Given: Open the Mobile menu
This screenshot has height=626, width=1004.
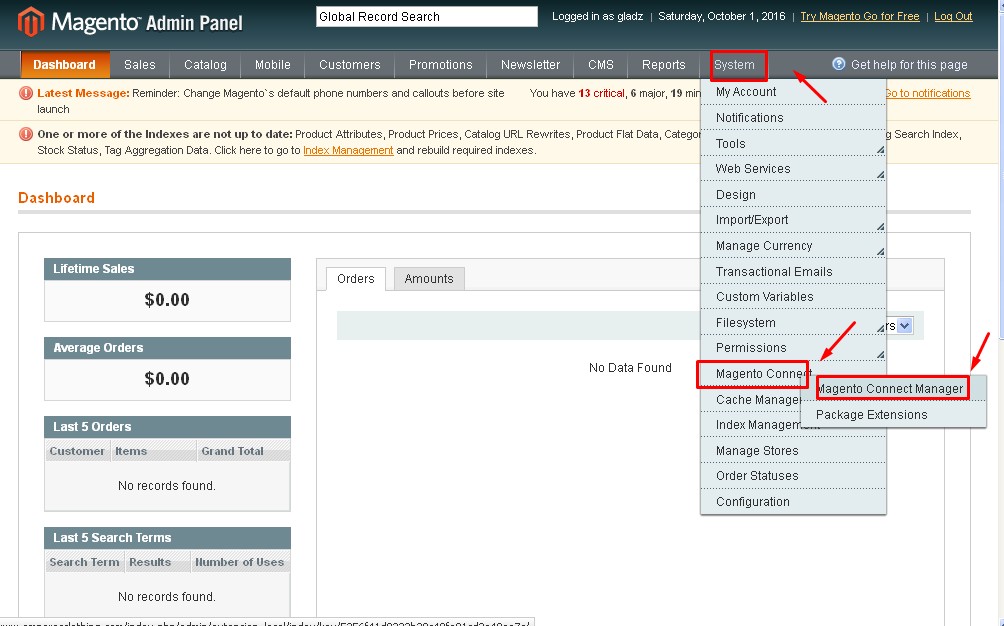Looking at the screenshot, I should (272, 65).
